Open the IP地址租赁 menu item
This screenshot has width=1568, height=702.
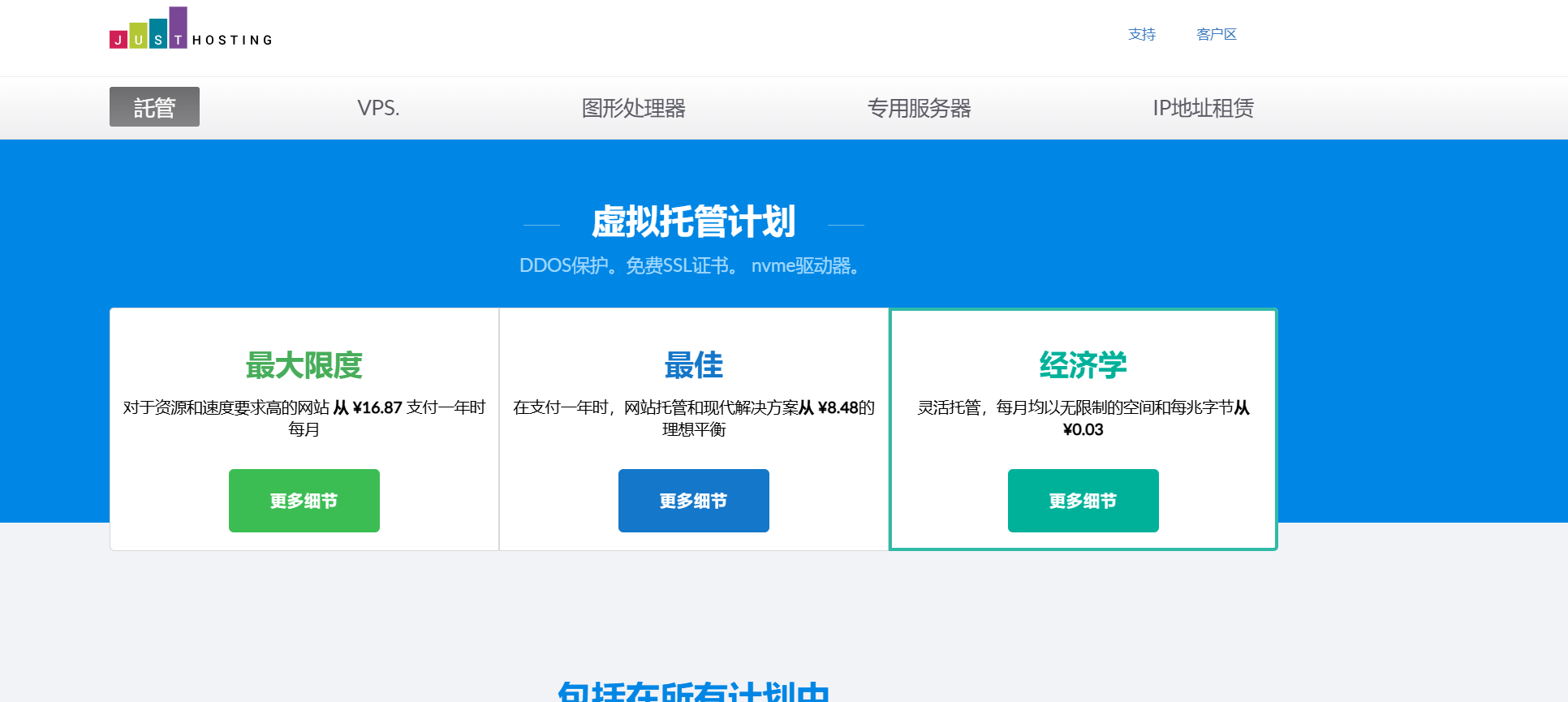pos(1203,108)
